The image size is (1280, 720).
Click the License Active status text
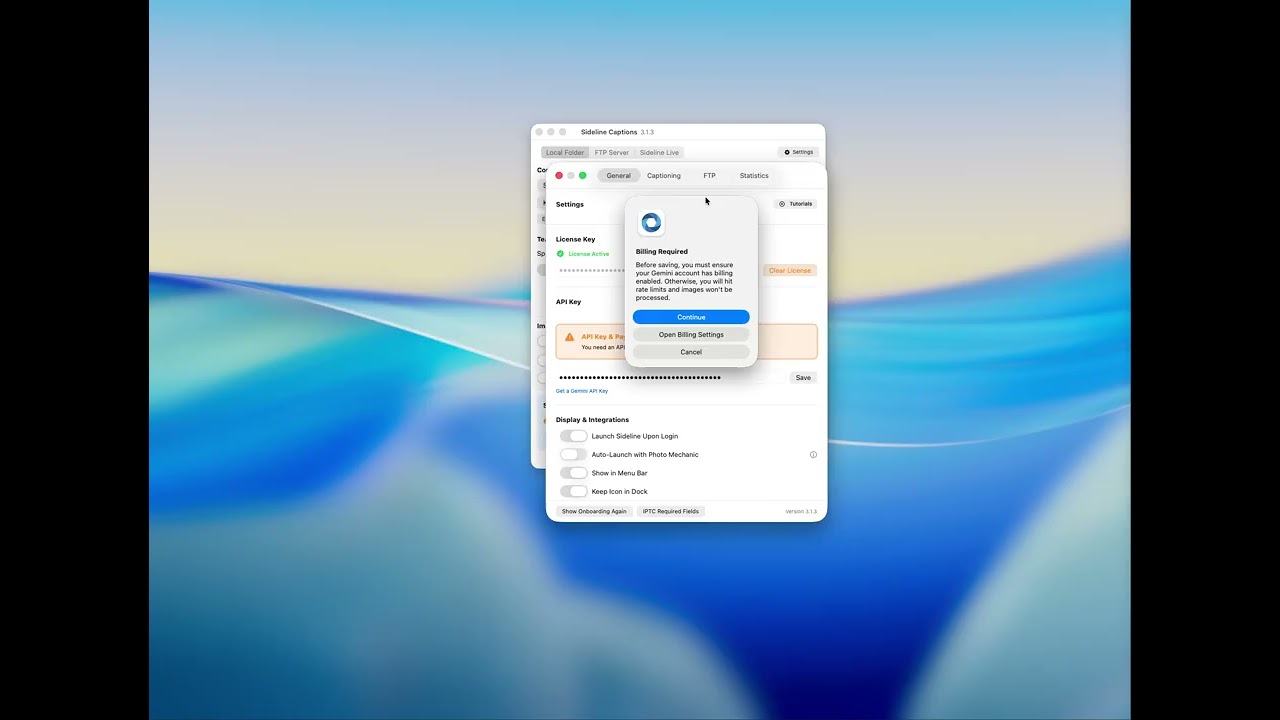[x=589, y=254]
